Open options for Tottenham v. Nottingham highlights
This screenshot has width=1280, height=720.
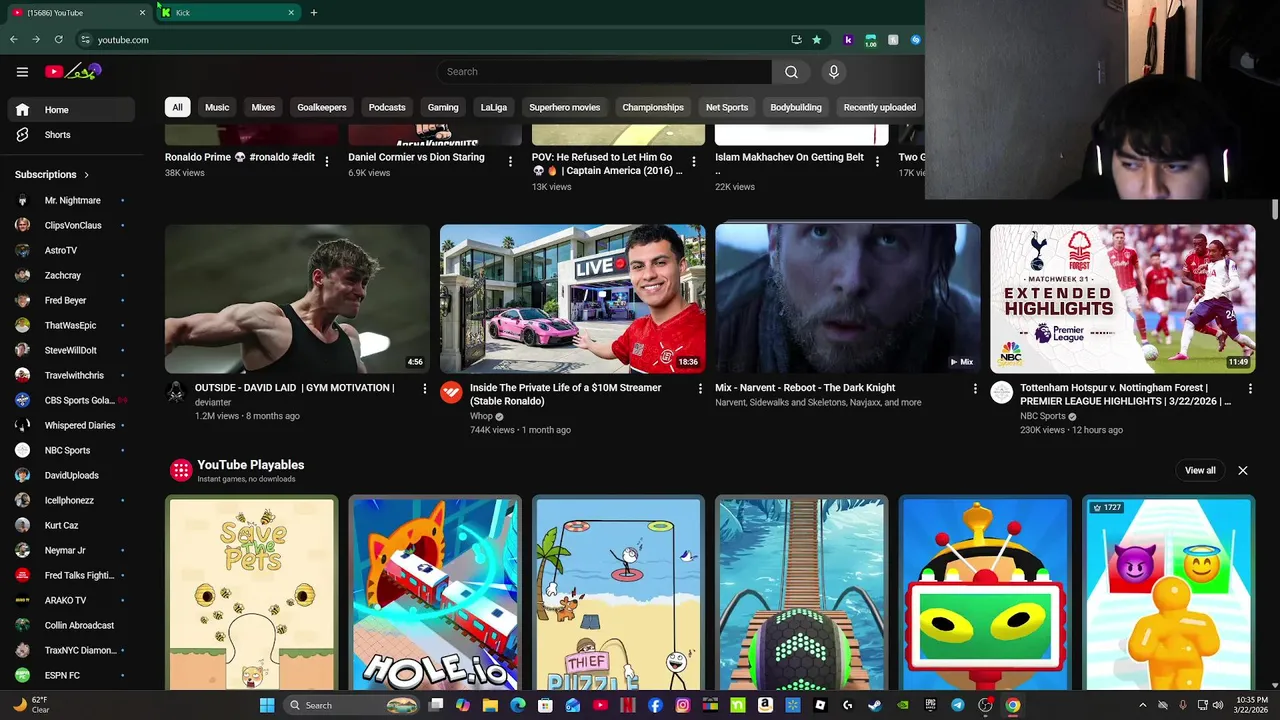coord(1250,388)
